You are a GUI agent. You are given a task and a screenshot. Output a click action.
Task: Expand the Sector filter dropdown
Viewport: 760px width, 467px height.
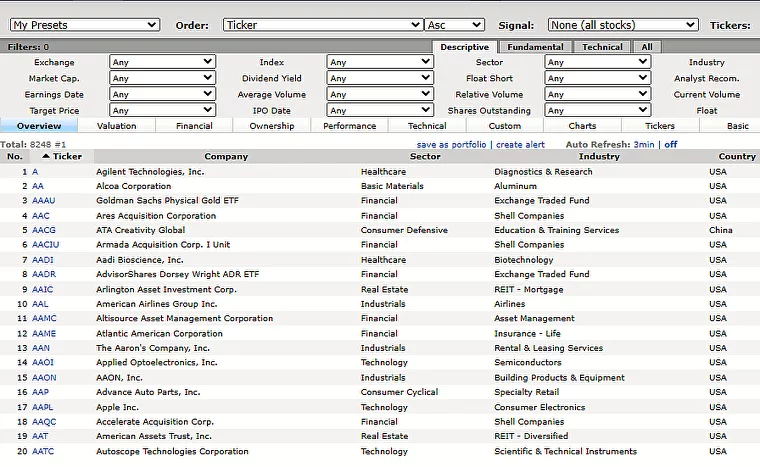[x=597, y=62]
